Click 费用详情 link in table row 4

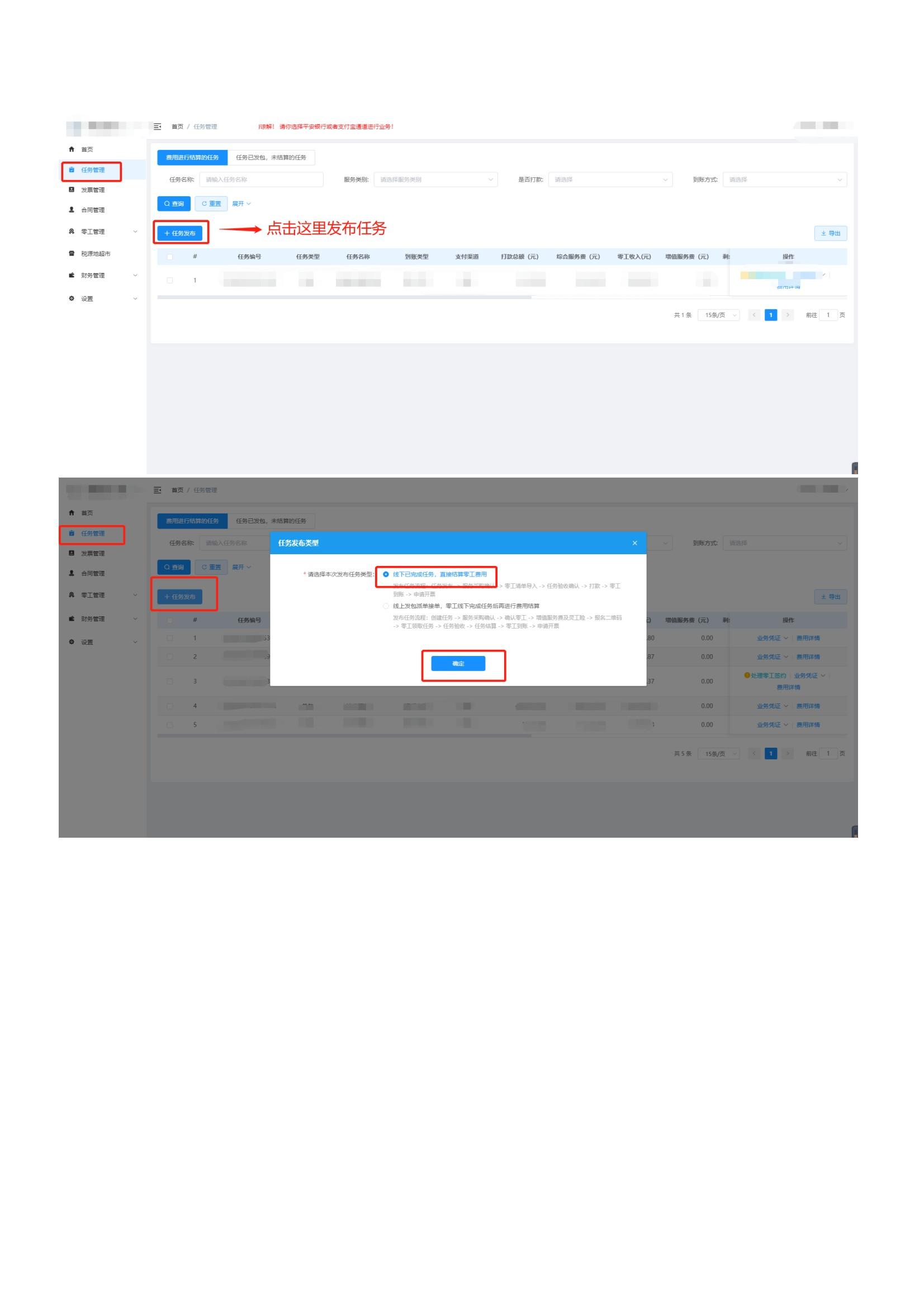[808, 706]
